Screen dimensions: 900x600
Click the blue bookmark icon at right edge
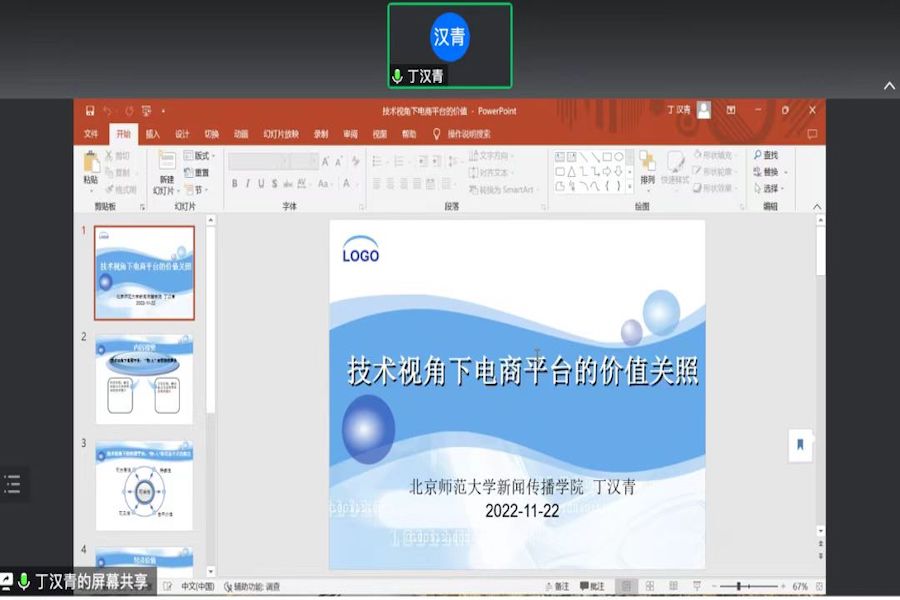[x=800, y=445]
